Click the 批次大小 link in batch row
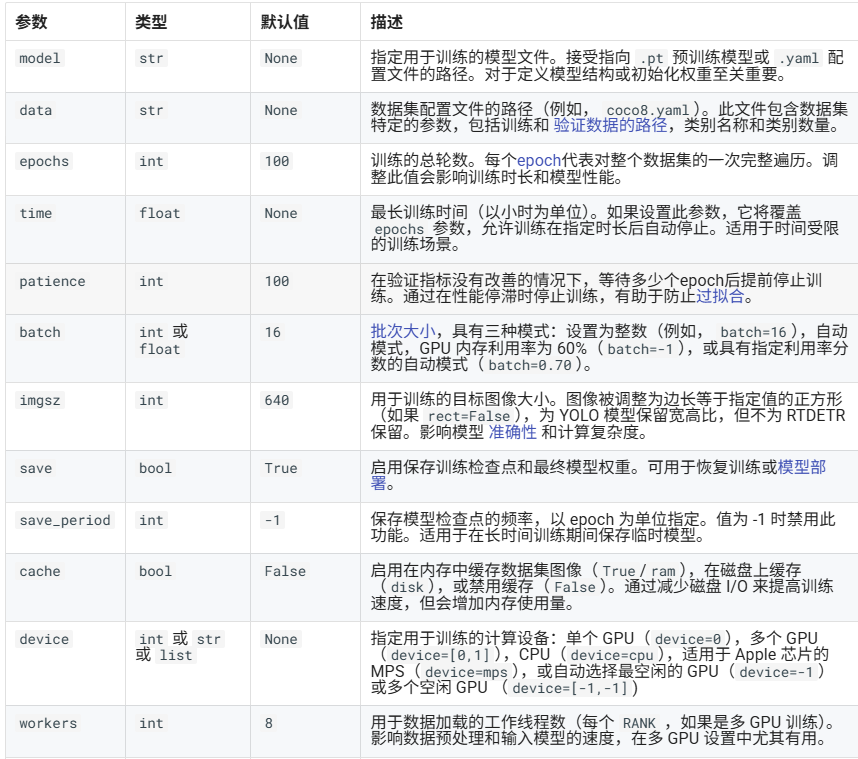Image resolution: width=858 pixels, height=759 pixels. click(403, 331)
